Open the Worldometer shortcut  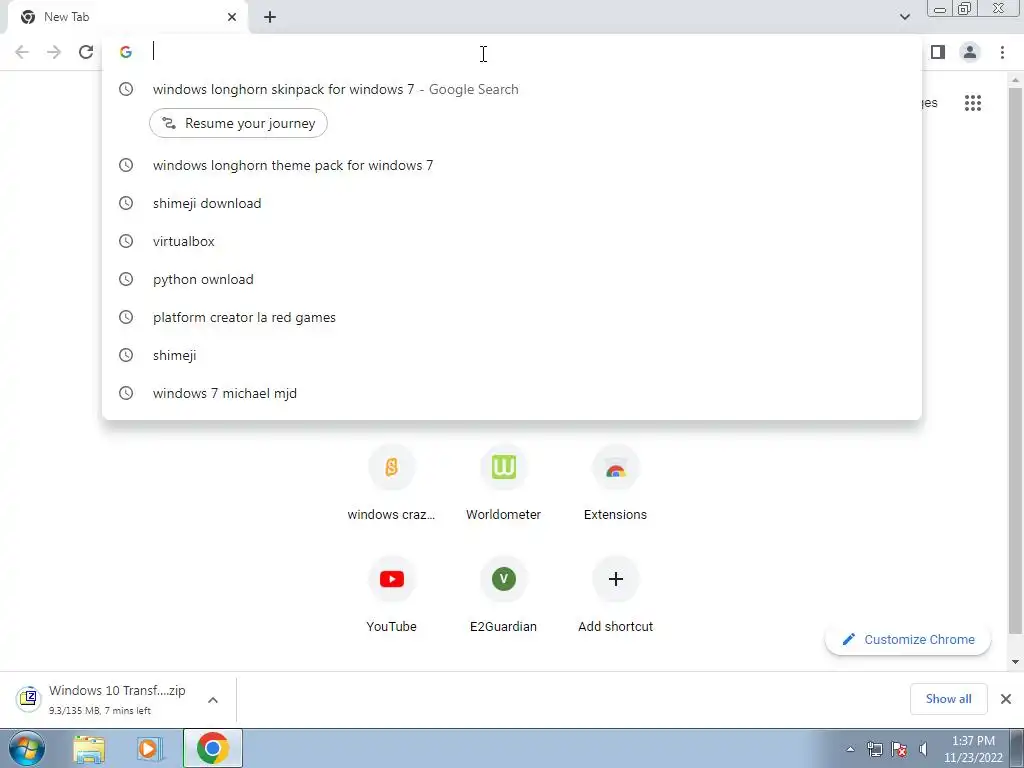[x=504, y=483]
